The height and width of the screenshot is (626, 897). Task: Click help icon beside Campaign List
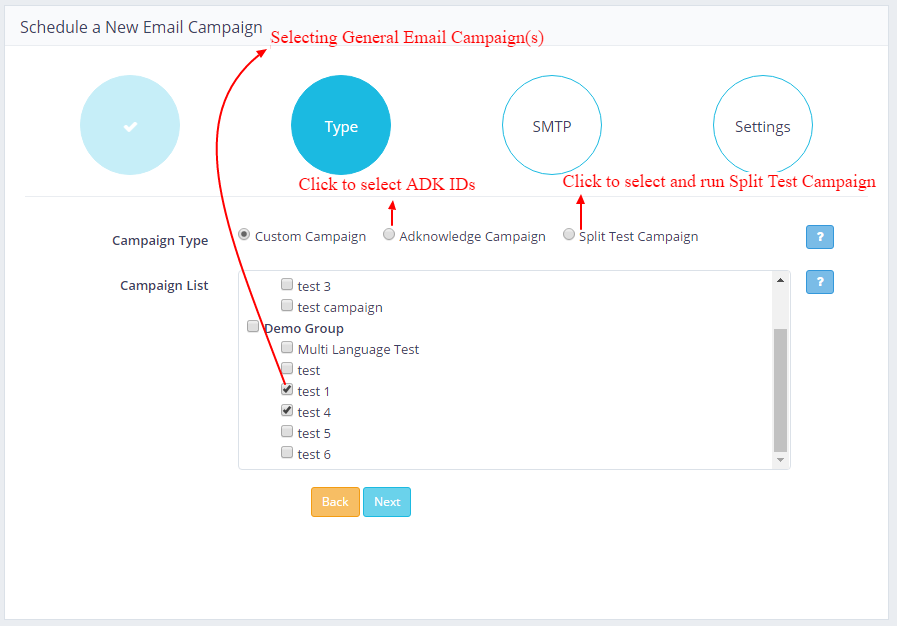click(x=819, y=282)
